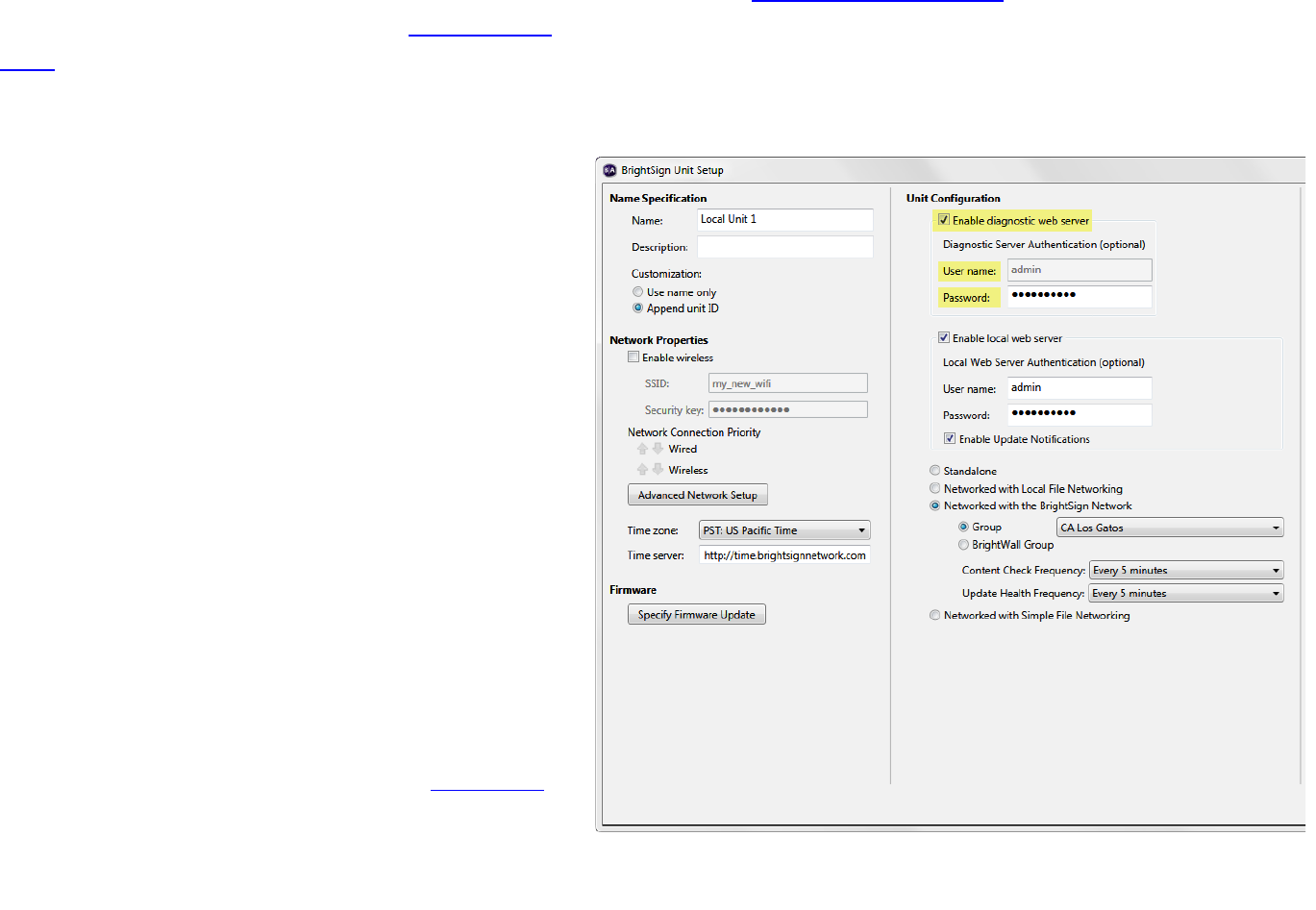Expand the Update Health Frequency dropdown
The image size is (1316, 910).
pyautogui.click(x=1186, y=594)
